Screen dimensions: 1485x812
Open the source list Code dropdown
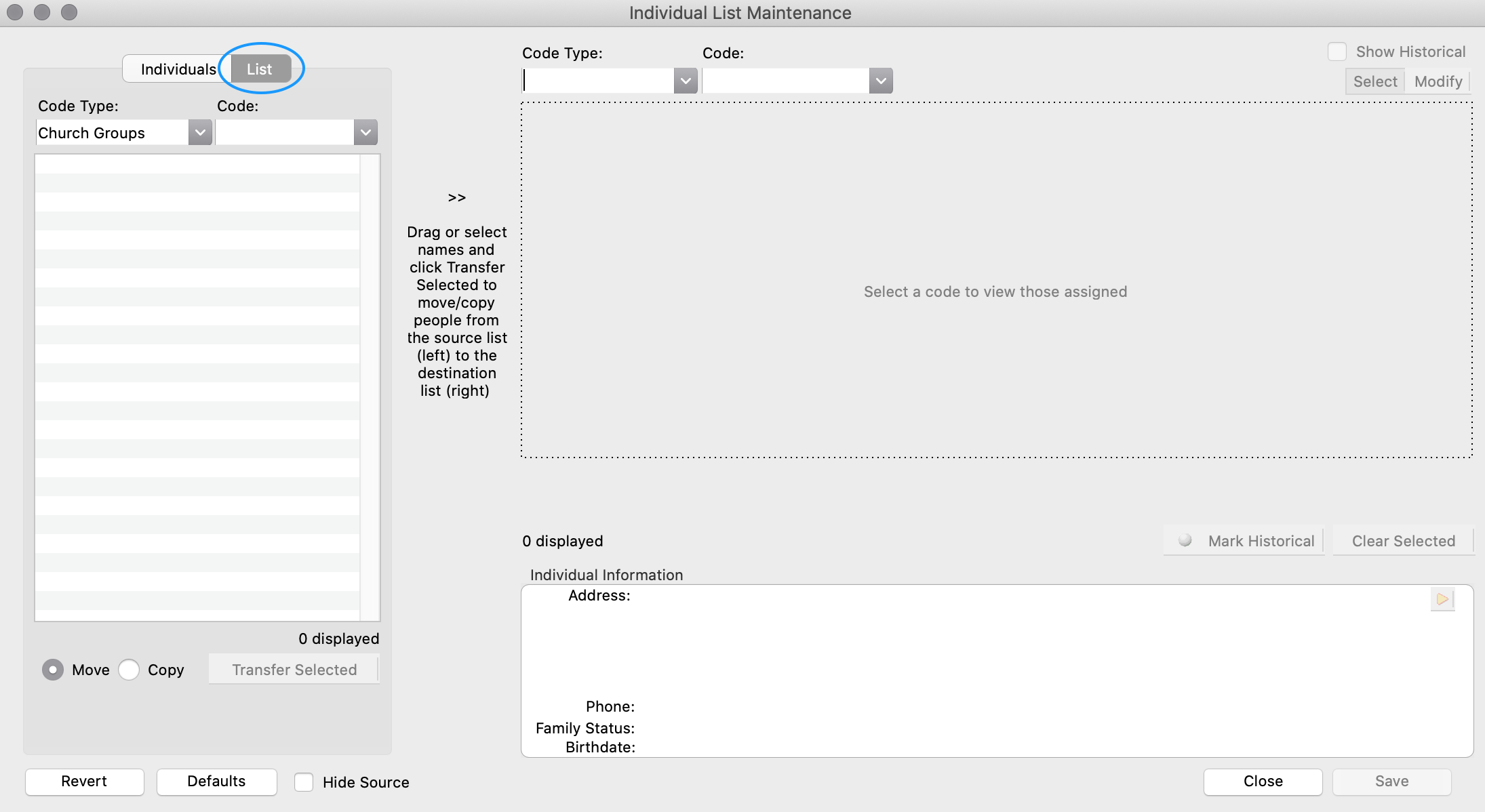tap(365, 133)
